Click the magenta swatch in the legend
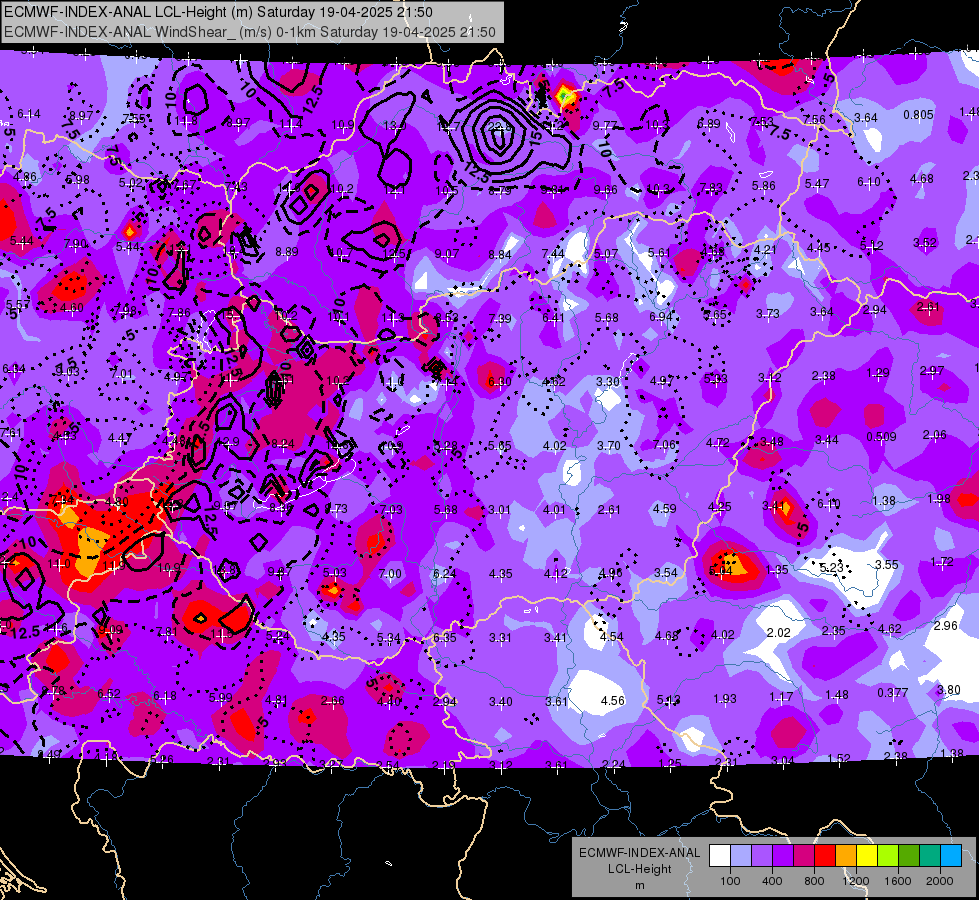979x900 pixels. (x=804, y=856)
